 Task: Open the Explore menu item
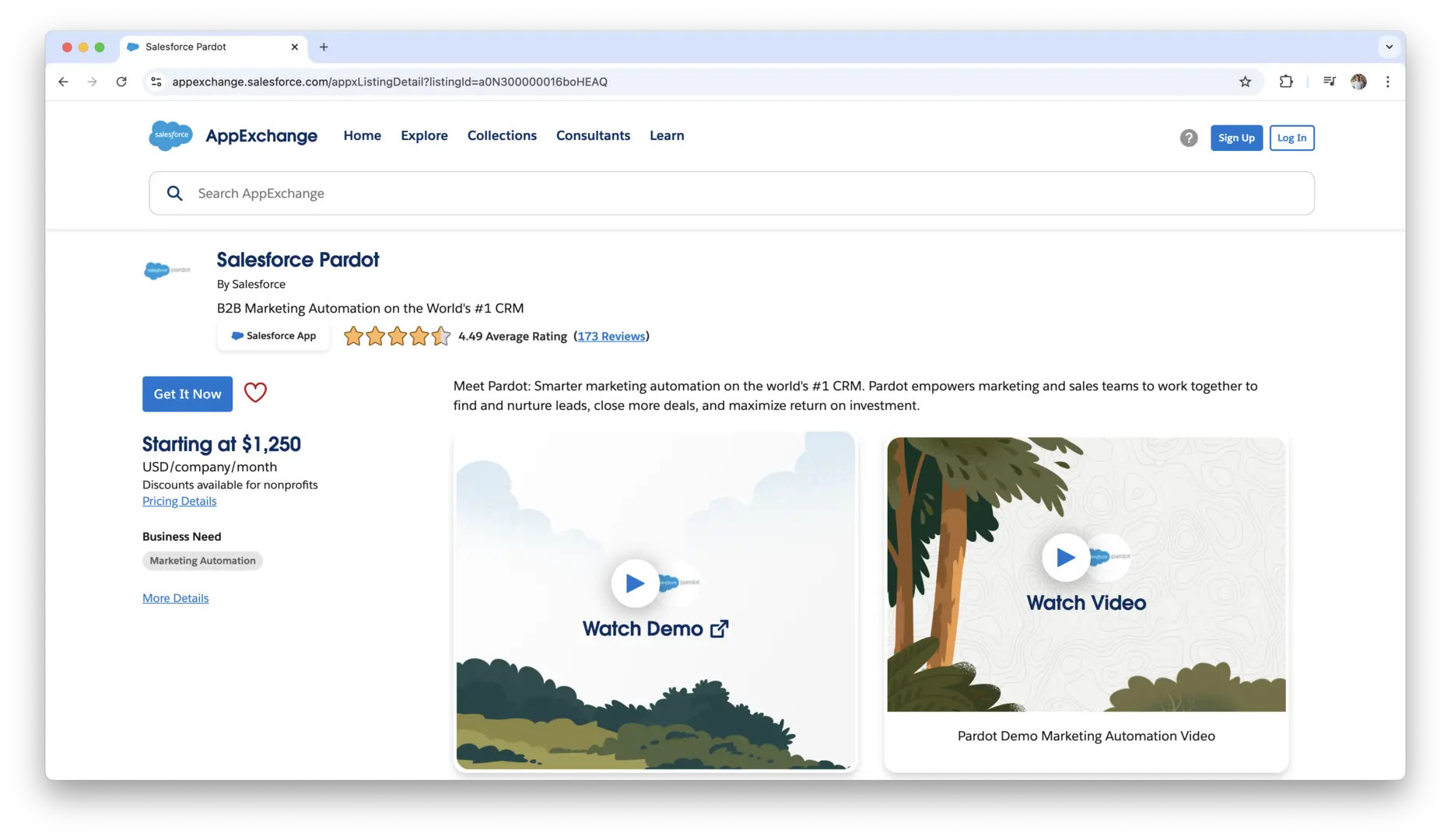tap(424, 135)
